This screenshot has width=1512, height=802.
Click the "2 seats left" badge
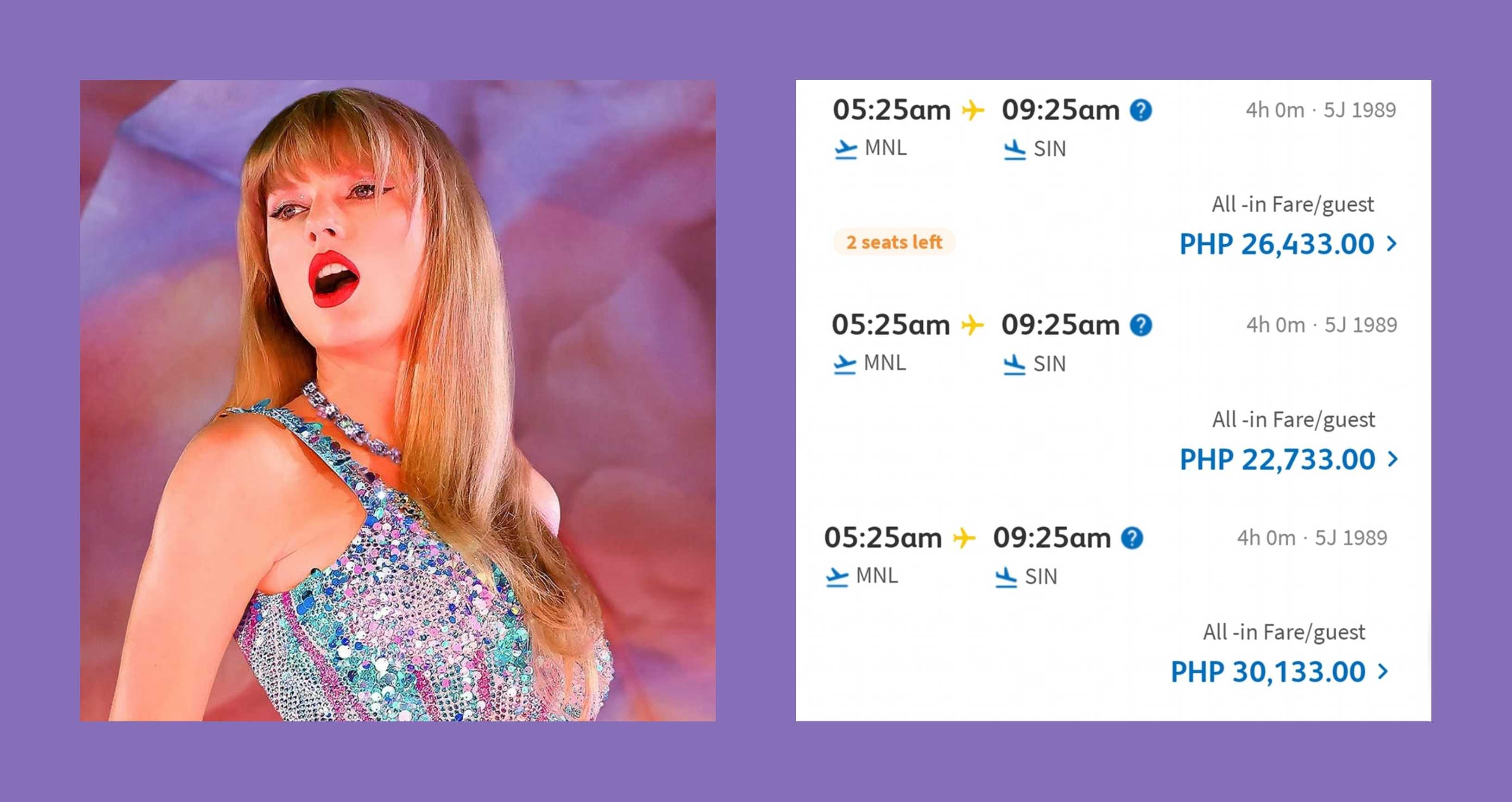click(894, 242)
